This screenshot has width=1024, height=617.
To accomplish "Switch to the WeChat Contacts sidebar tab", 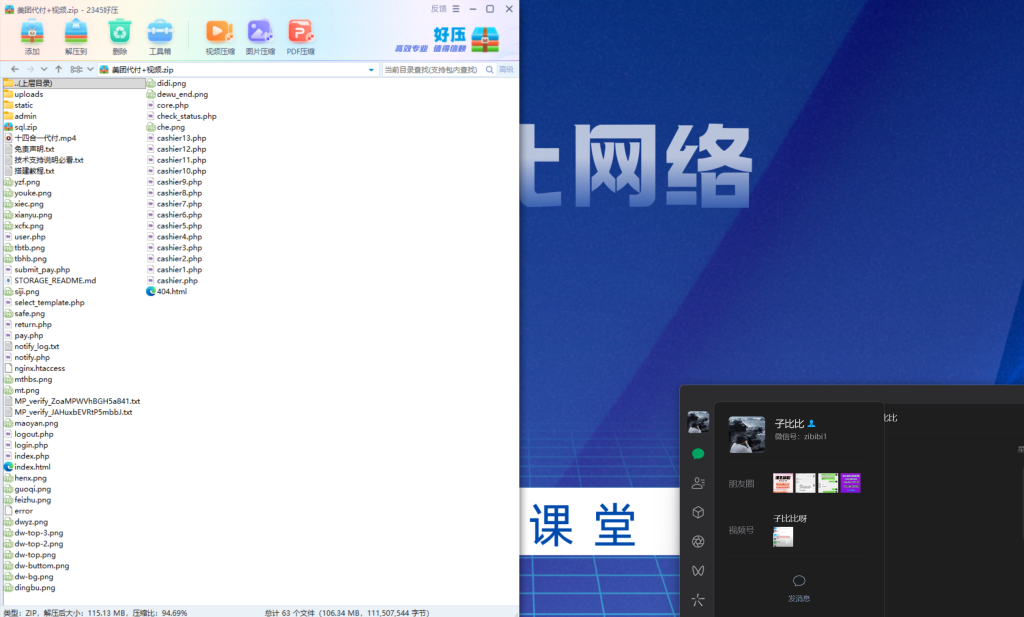I will click(x=698, y=482).
